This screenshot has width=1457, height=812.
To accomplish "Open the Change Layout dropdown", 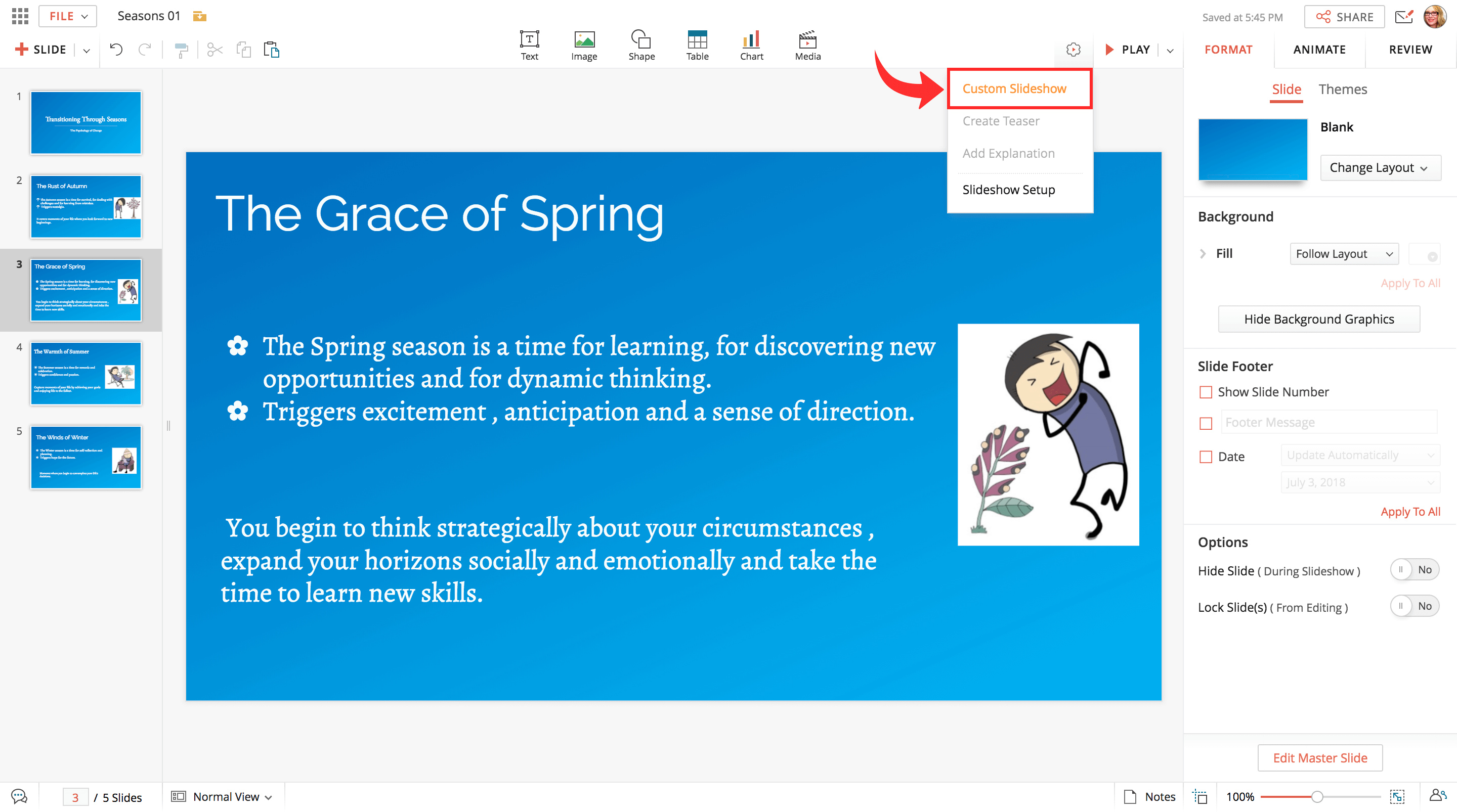I will click(x=1379, y=167).
